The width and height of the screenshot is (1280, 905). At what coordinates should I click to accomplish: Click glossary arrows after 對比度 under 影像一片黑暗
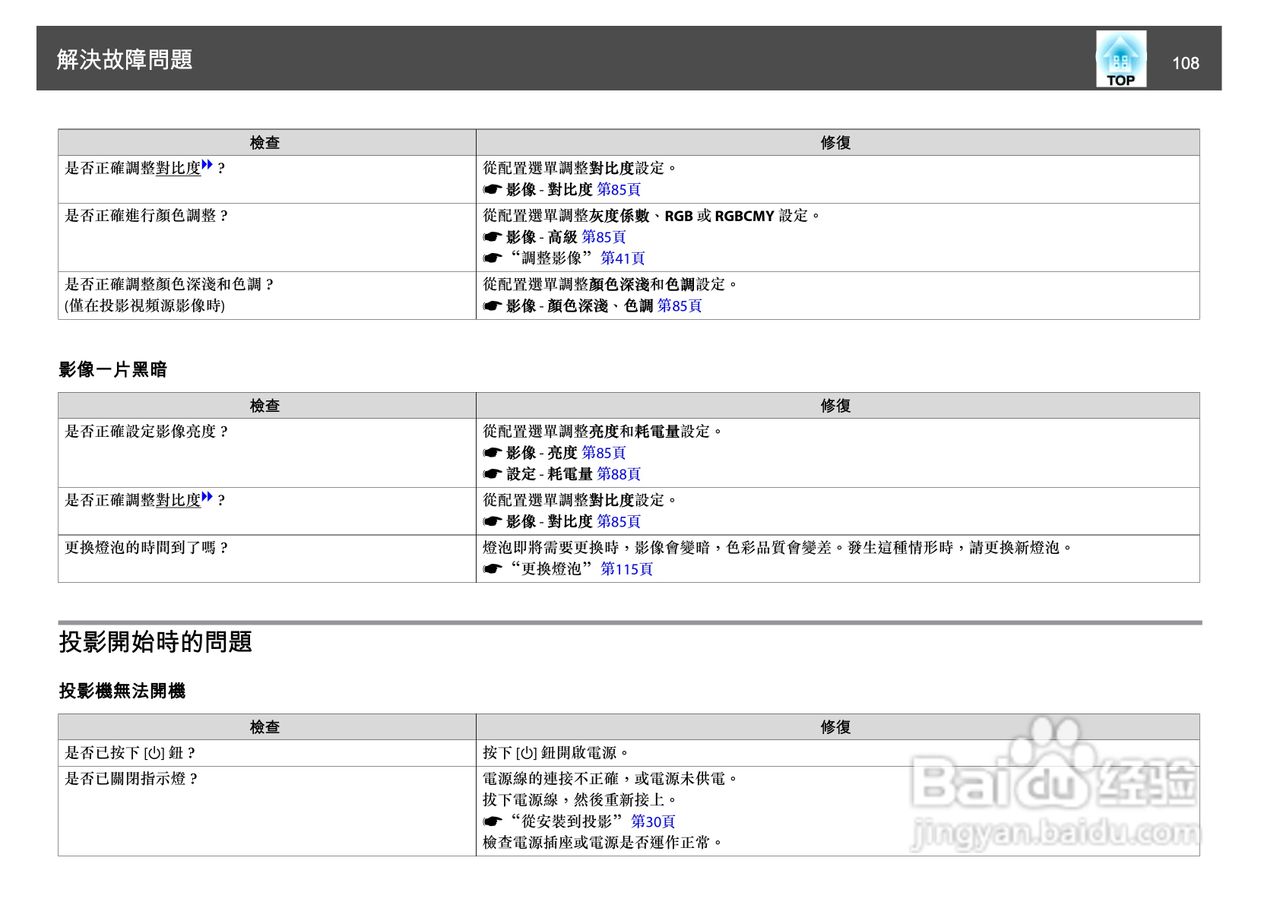pyautogui.click(x=208, y=499)
